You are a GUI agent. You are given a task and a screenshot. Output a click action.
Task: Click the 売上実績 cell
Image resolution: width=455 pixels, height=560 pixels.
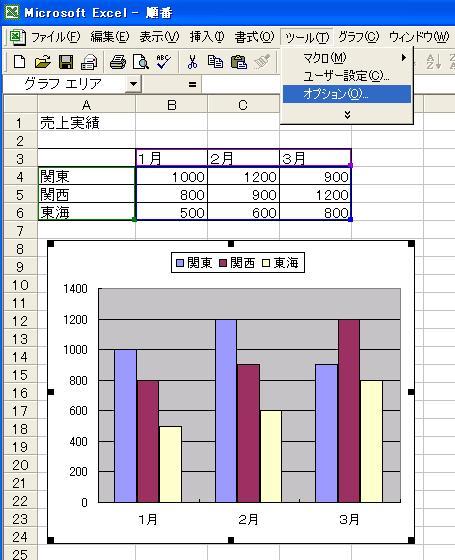click(x=86, y=122)
